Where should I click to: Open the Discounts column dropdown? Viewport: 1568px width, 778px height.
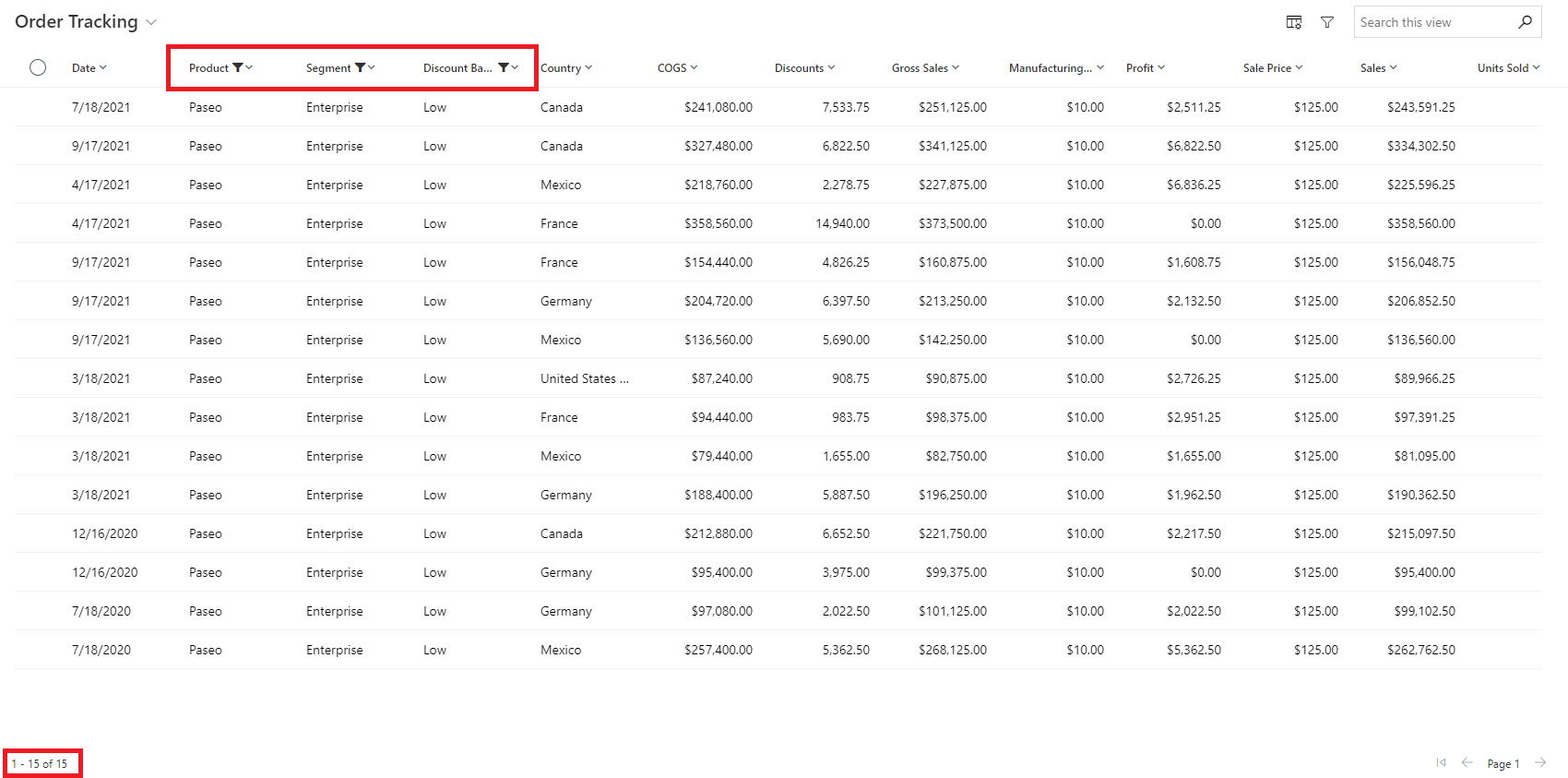tap(831, 67)
